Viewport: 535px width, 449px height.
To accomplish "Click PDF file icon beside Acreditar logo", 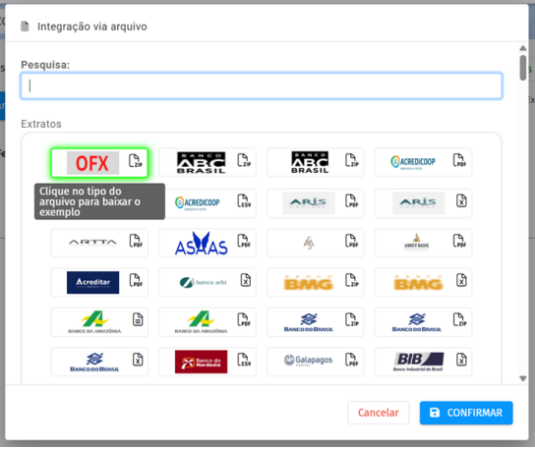I will point(135,280).
